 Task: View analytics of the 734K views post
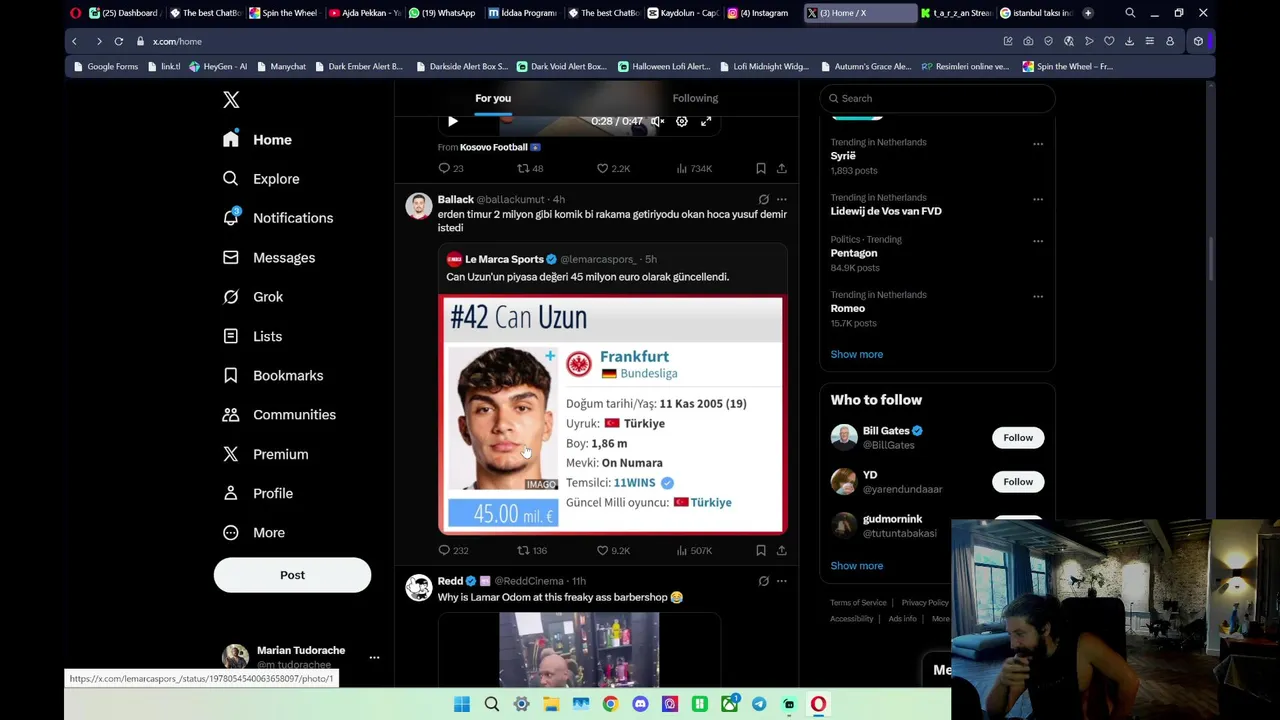694,169
